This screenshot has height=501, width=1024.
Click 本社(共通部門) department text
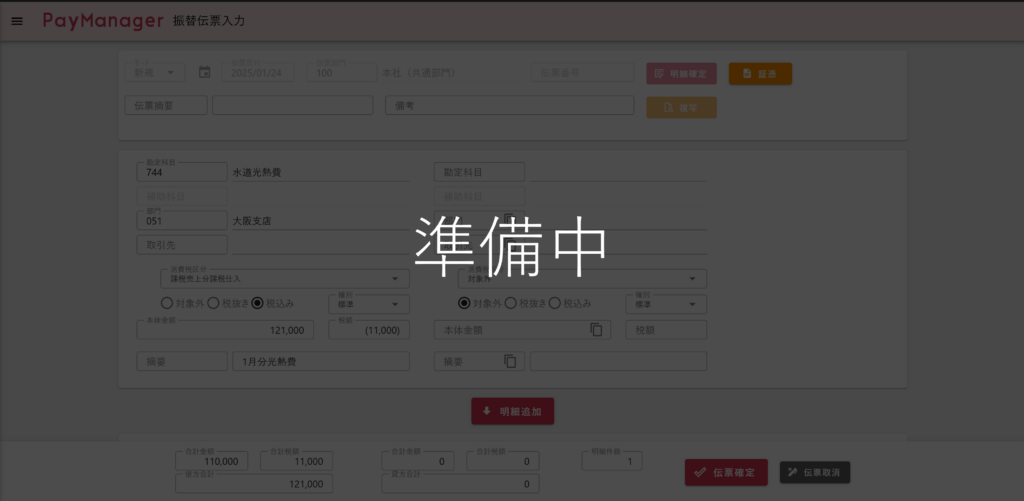coord(419,73)
